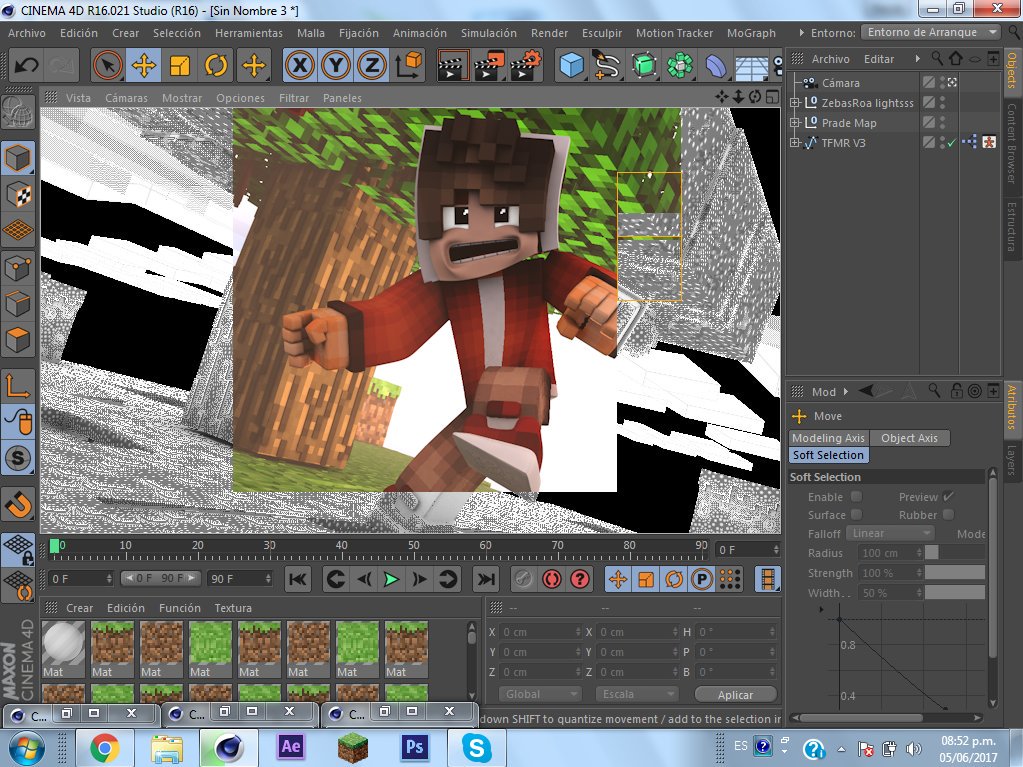The height and width of the screenshot is (767, 1023).
Task: Open Falloff Linear dropdown
Action: (891, 533)
